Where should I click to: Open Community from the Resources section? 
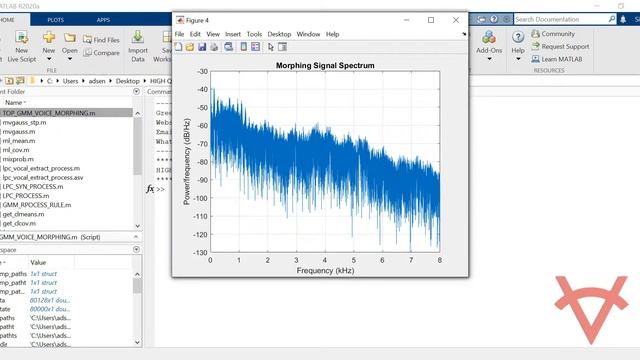coord(553,34)
